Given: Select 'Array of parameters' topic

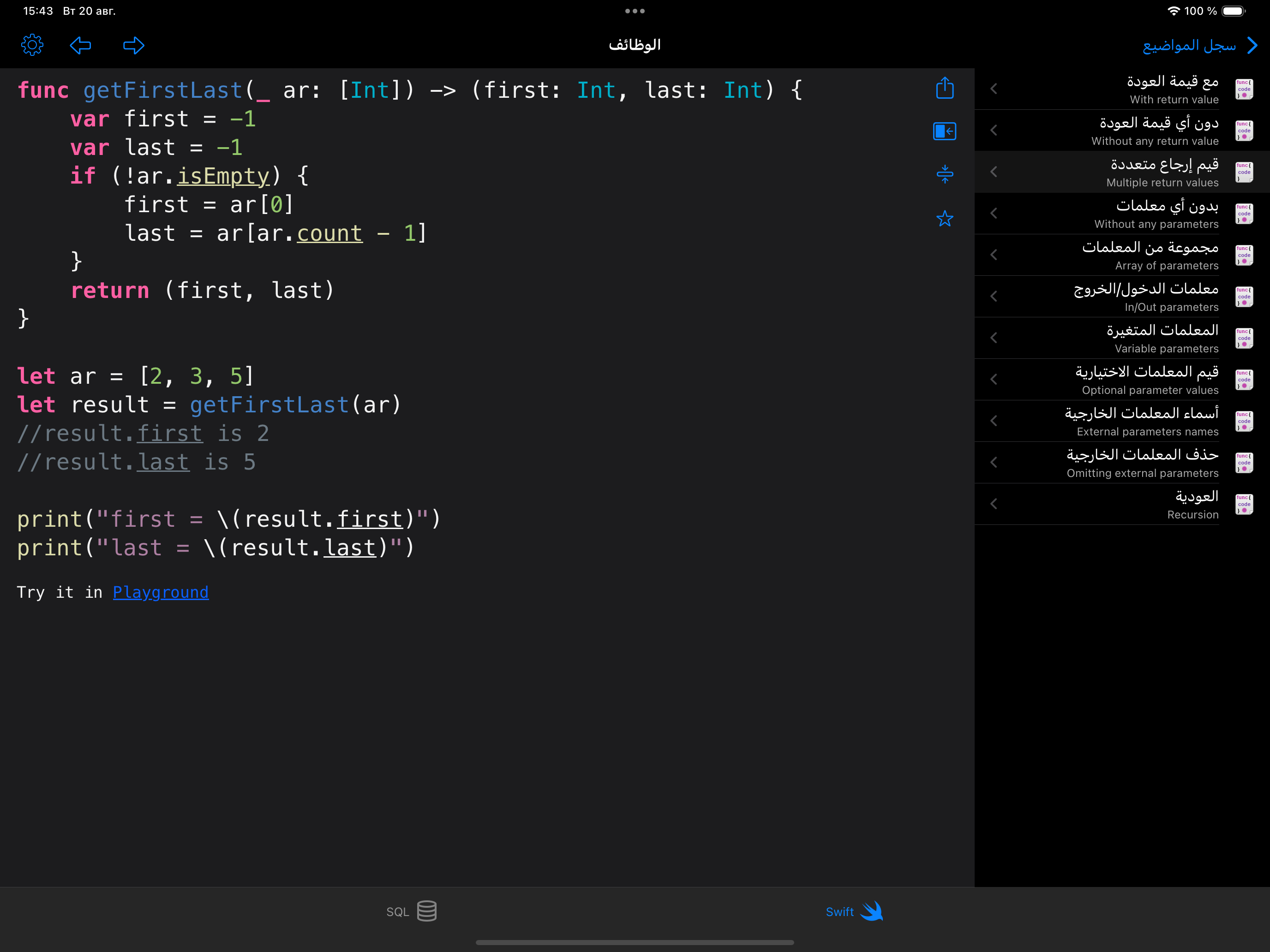Looking at the screenshot, I should click(1122, 255).
